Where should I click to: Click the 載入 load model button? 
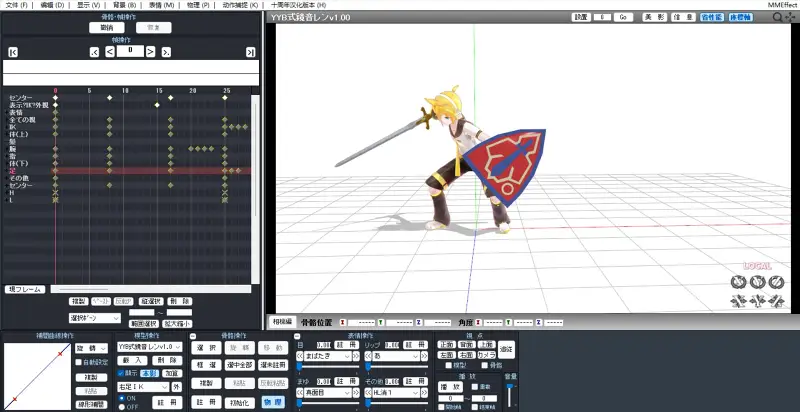132,360
